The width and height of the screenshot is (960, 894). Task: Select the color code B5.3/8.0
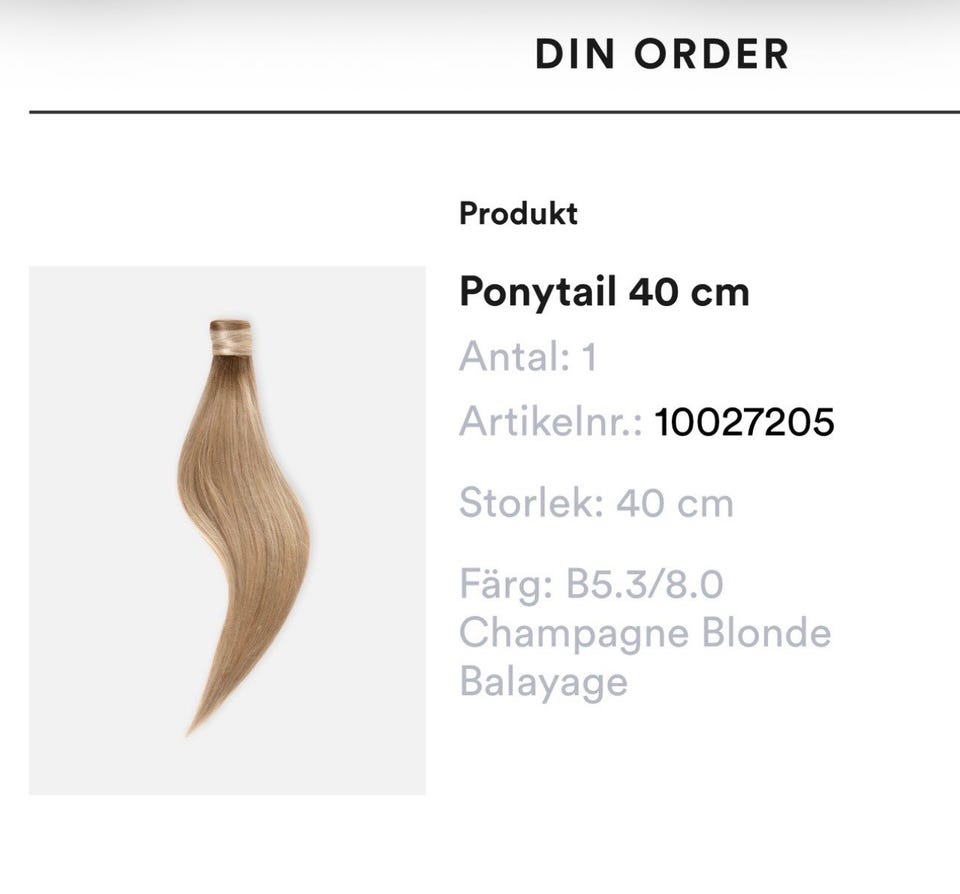(x=645, y=584)
